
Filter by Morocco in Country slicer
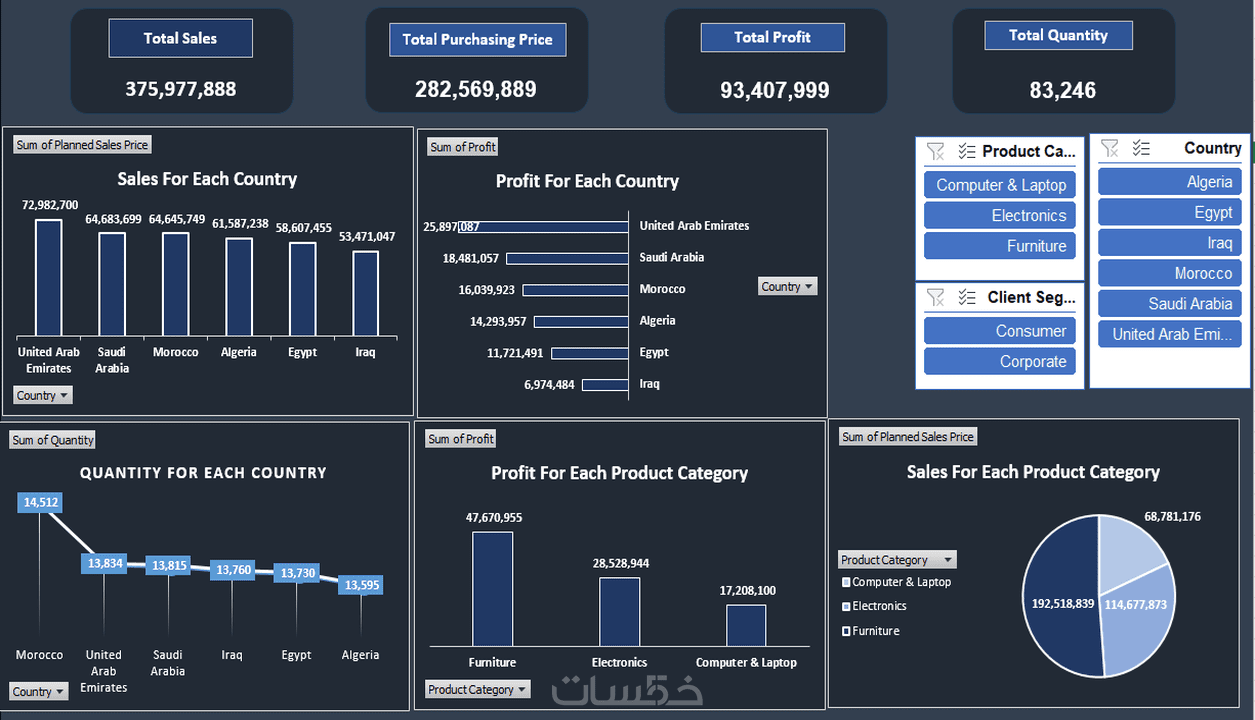click(1169, 273)
